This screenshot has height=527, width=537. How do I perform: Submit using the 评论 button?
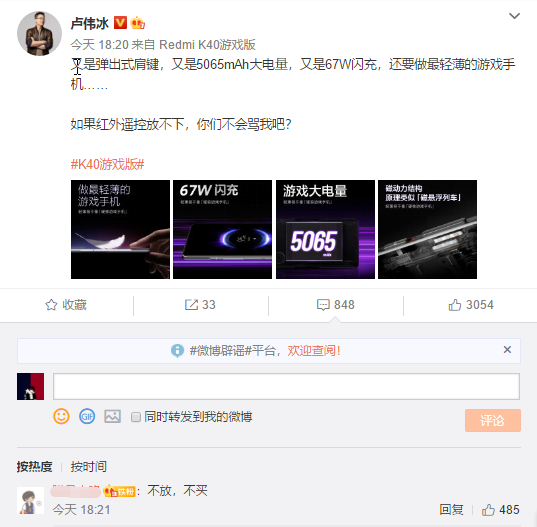click(x=493, y=420)
